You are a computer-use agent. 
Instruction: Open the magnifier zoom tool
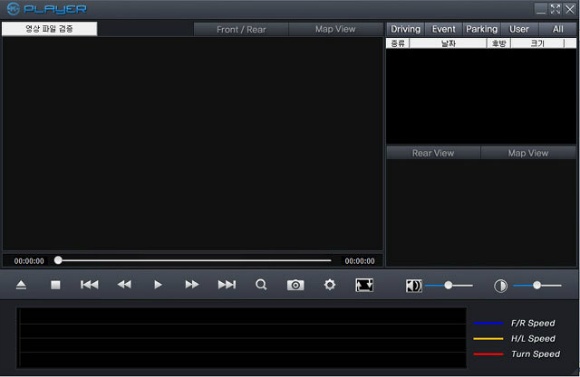click(261, 285)
